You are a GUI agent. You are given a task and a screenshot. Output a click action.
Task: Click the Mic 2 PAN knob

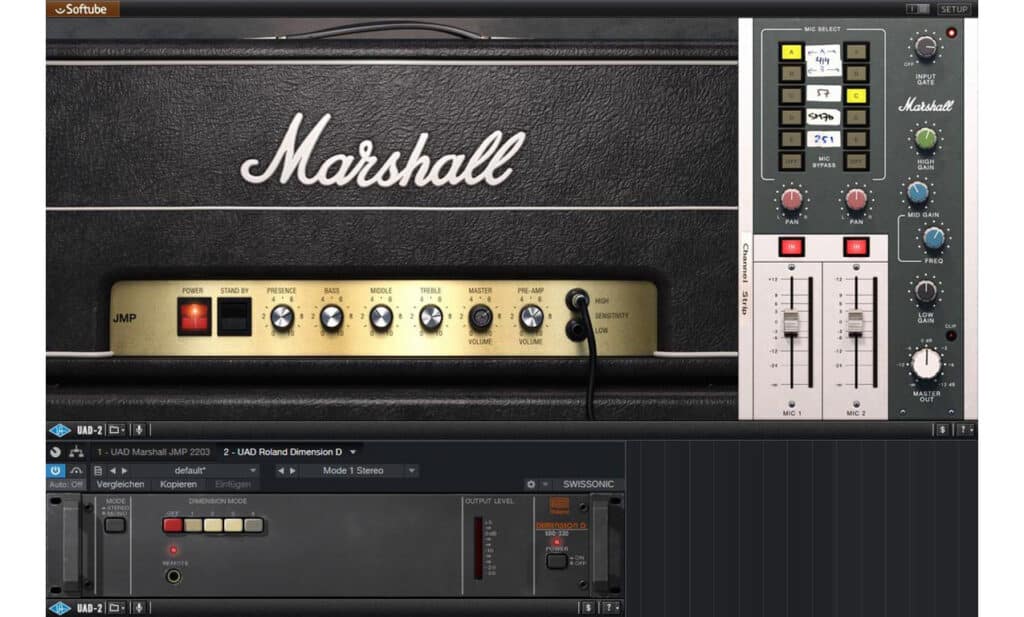pyautogui.click(x=856, y=200)
